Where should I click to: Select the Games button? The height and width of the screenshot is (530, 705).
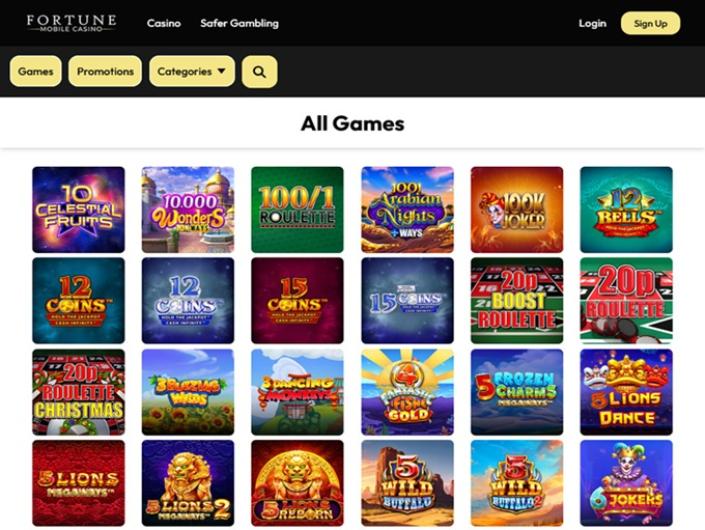tap(36, 71)
